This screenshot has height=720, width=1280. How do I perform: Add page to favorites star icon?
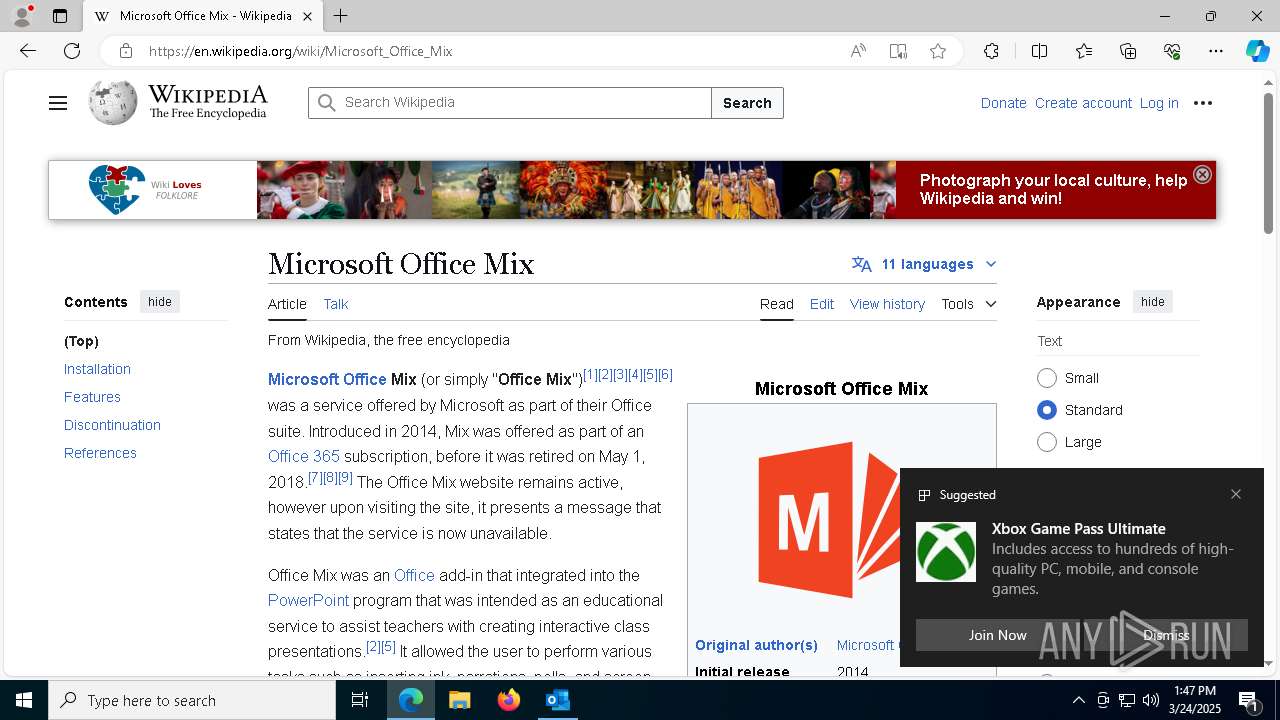point(938,51)
